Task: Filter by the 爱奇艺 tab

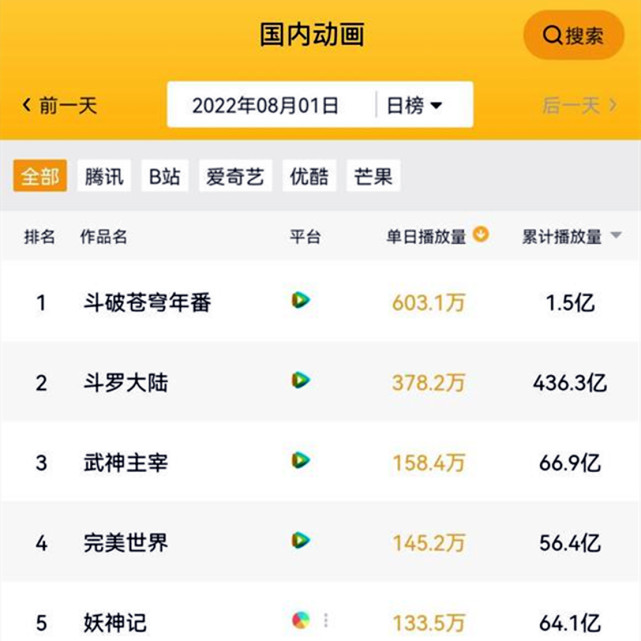Action: click(235, 177)
